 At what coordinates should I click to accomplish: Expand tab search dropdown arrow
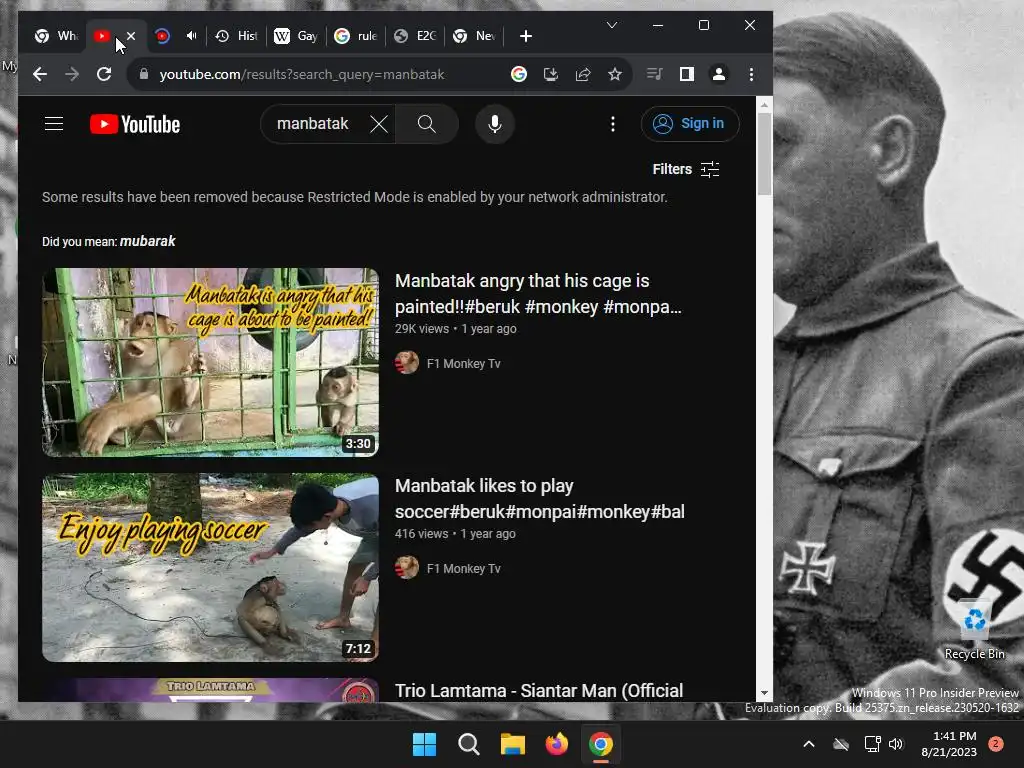coord(612,25)
